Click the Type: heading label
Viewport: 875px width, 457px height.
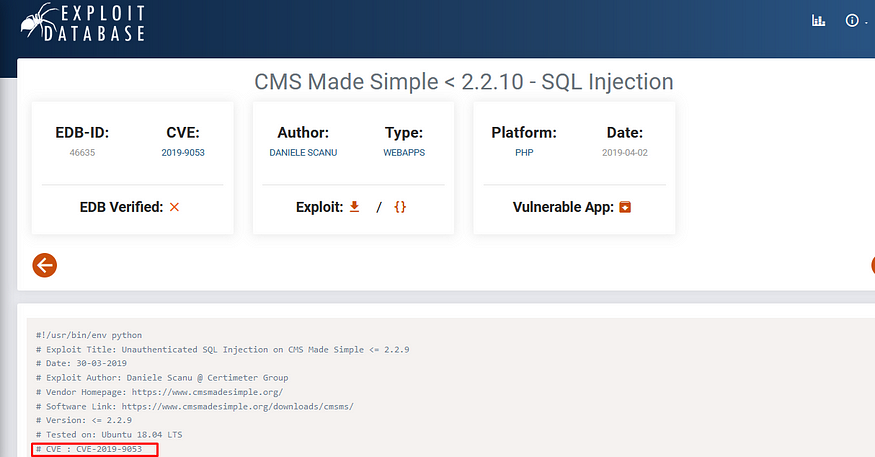[x=404, y=133]
